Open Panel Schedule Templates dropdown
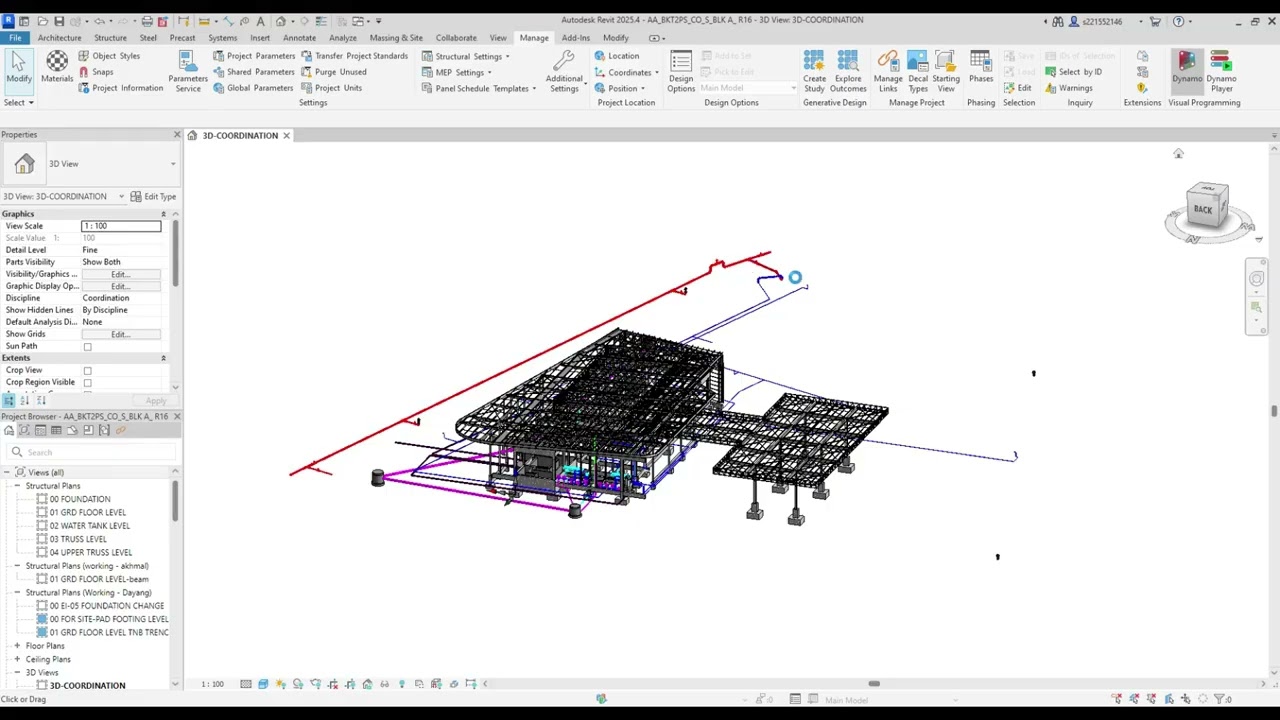The height and width of the screenshot is (720, 1280). [479, 88]
